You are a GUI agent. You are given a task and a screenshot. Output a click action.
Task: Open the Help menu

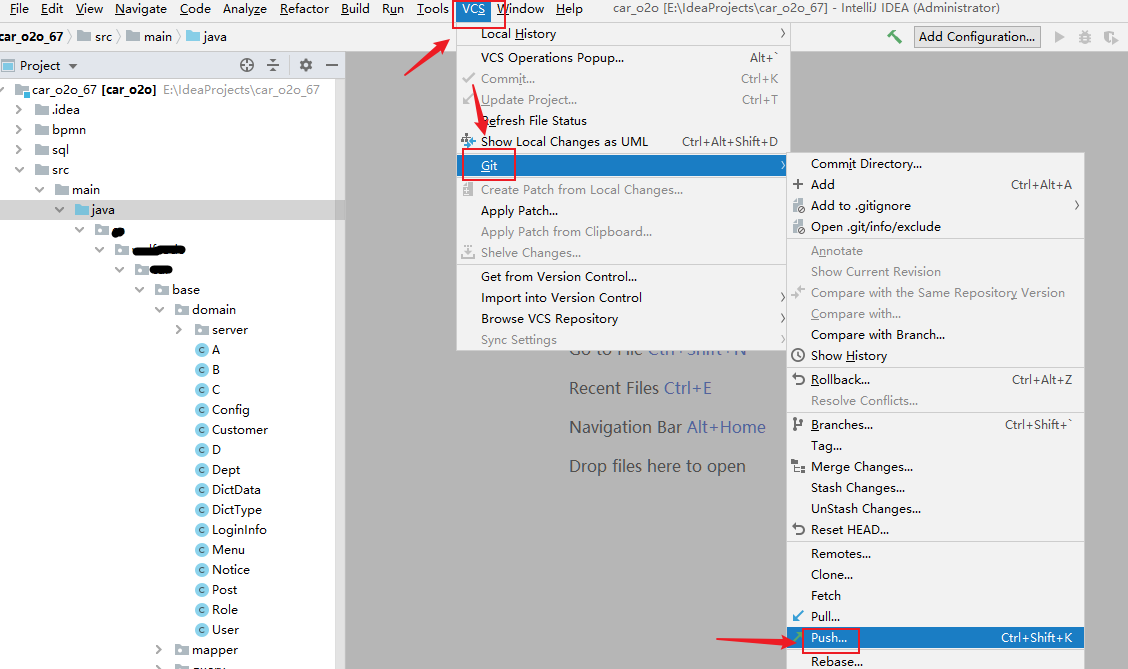(x=569, y=9)
